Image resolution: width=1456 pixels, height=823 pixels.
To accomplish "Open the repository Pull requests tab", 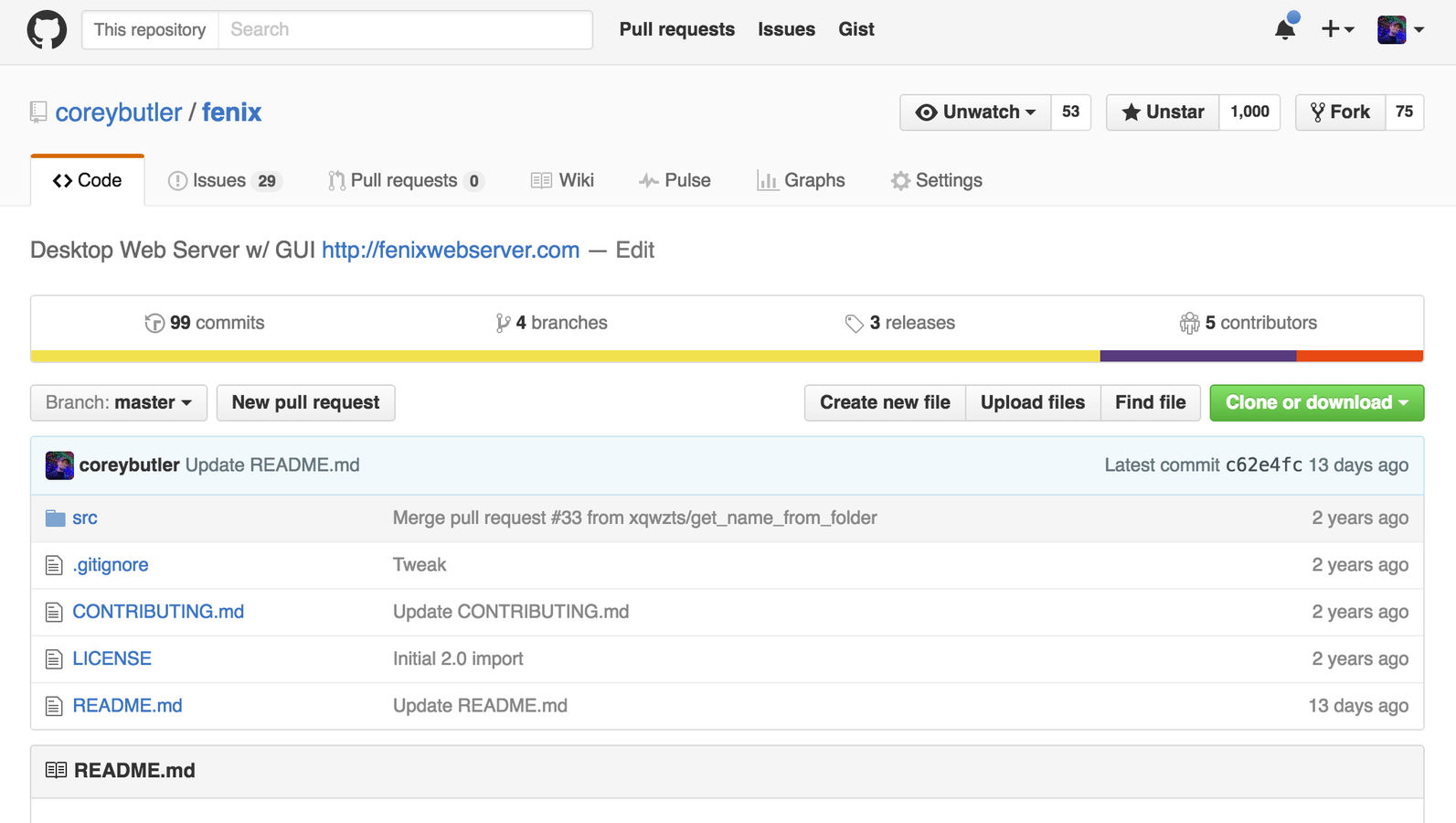I will click(x=406, y=180).
